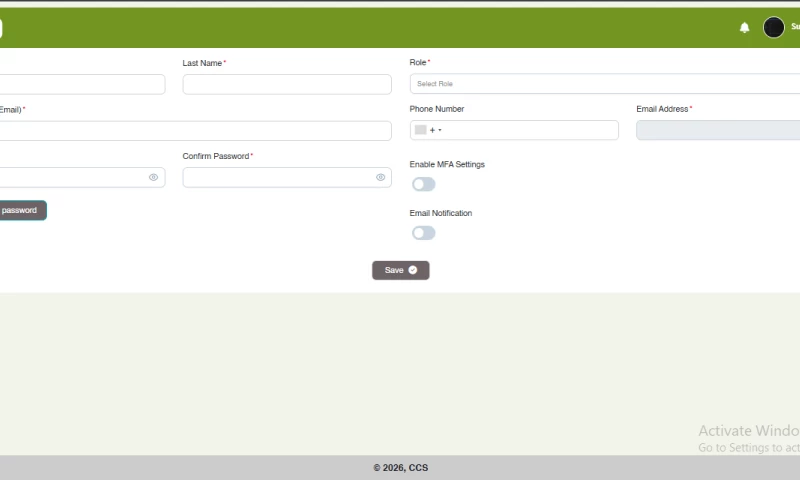This screenshot has height=480, width=800.
Task: Click the Save button
Action: pyautogui.click(x=401, y=270)
